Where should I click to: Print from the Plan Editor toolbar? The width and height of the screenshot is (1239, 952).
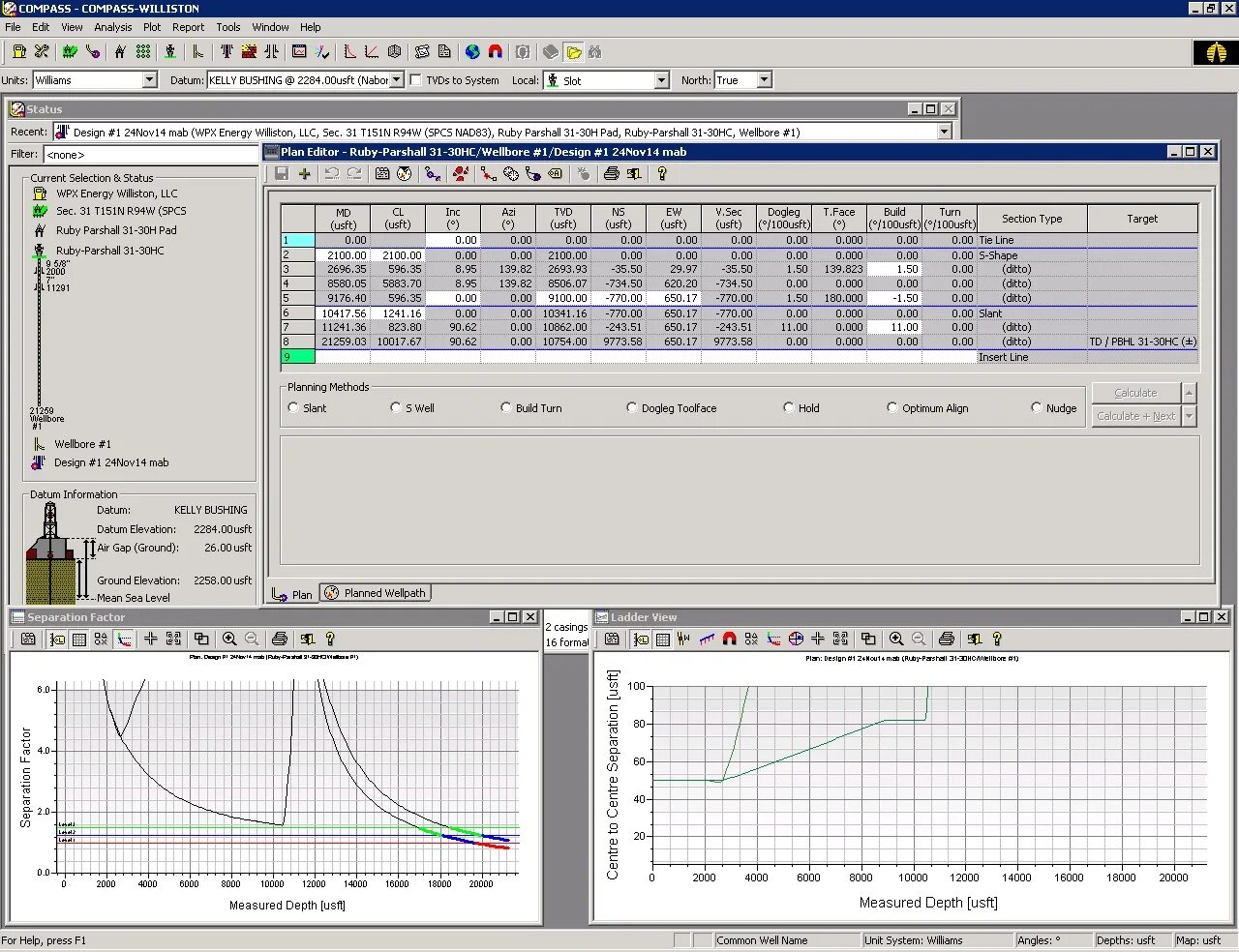(611, 174)
